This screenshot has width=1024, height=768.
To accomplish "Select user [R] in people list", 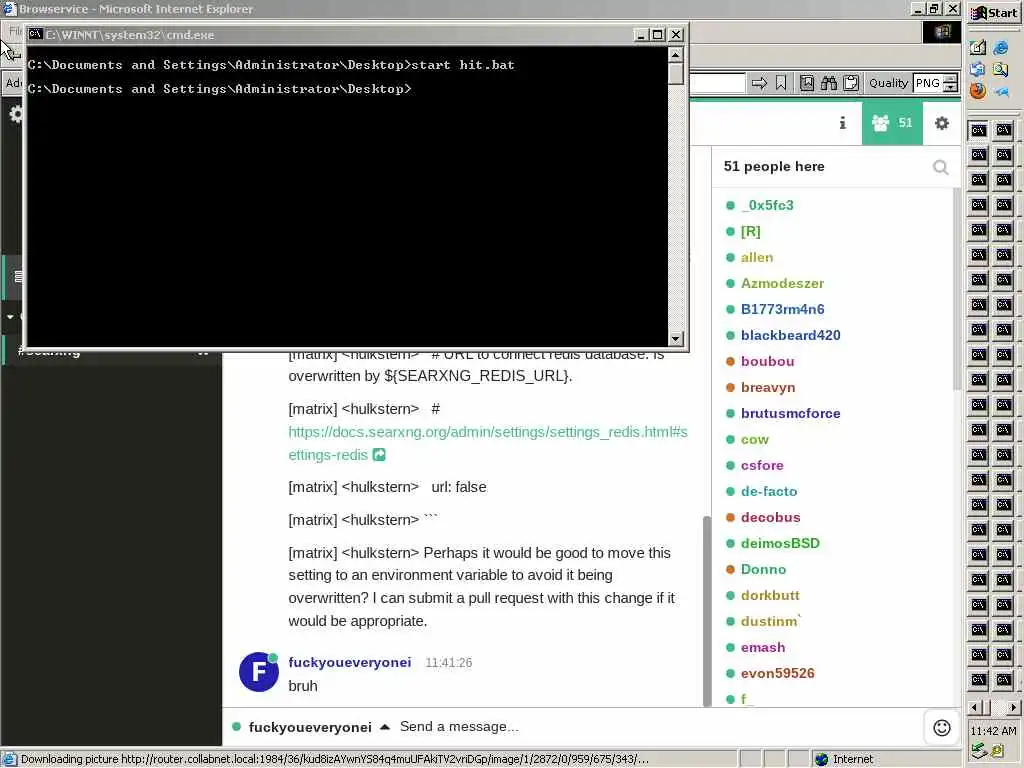I will pyautogui.click(x=750, y=231).
